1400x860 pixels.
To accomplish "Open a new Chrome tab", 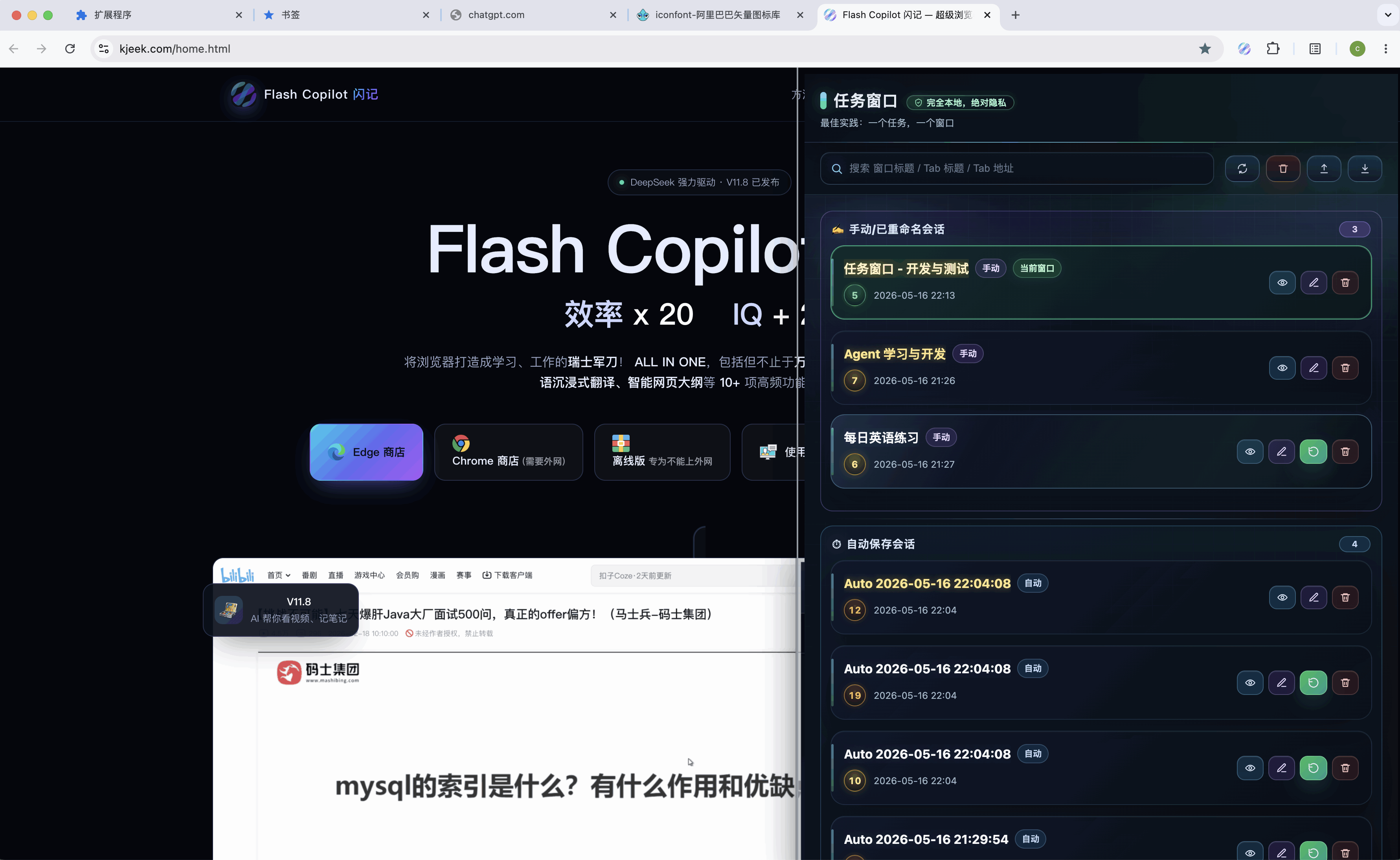I will click(1016, 15).
